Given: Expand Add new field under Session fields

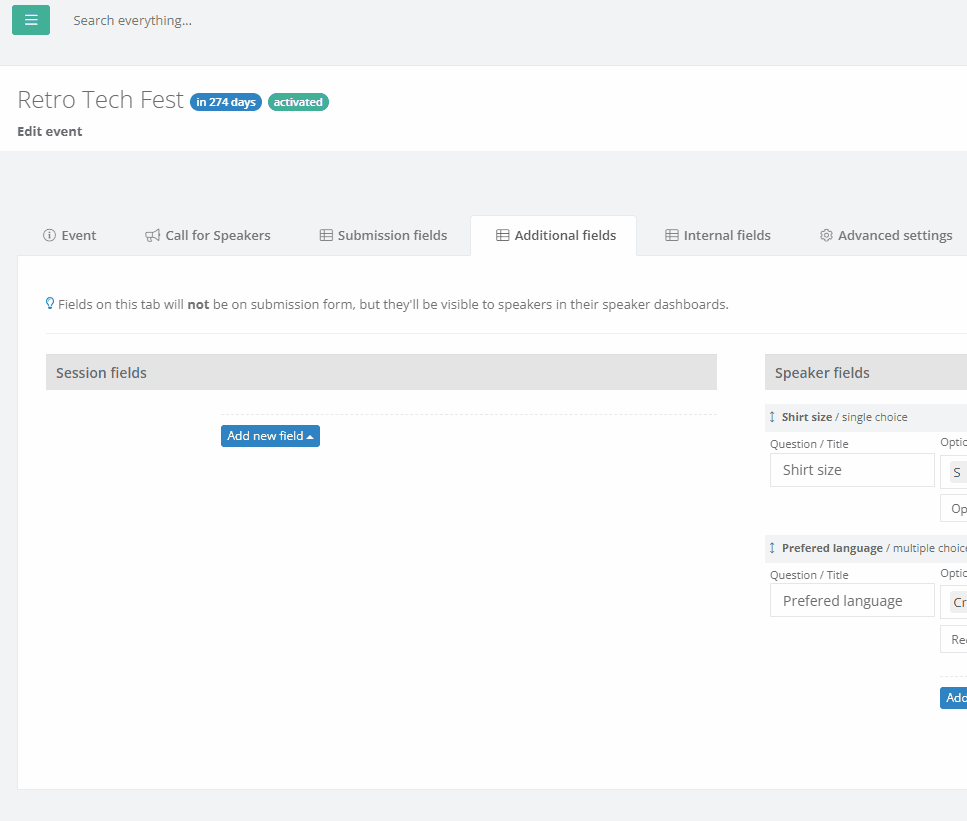Looking at the screenshot, I should pos(270,436).
